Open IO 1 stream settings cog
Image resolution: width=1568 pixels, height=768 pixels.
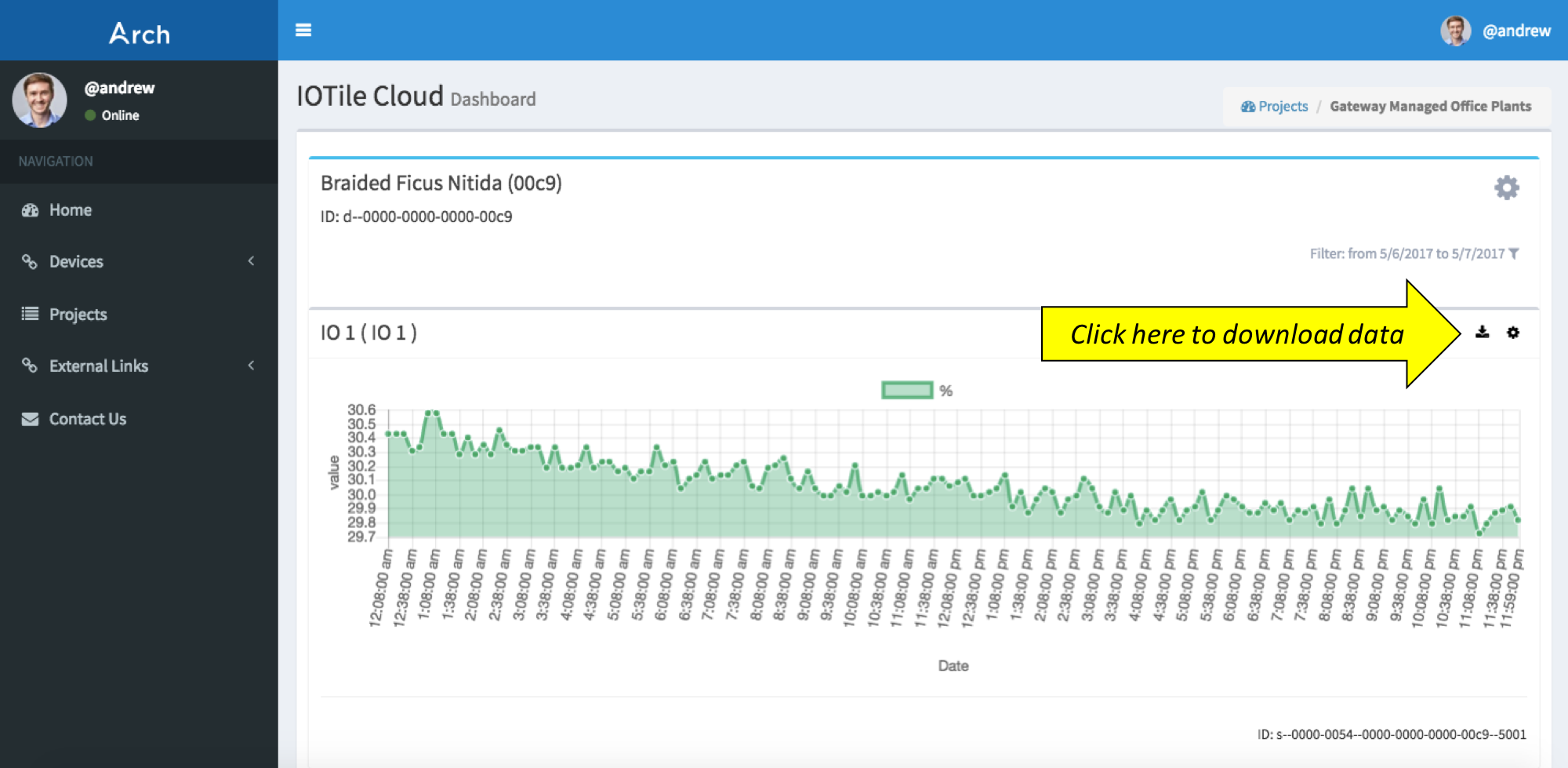1513,333
